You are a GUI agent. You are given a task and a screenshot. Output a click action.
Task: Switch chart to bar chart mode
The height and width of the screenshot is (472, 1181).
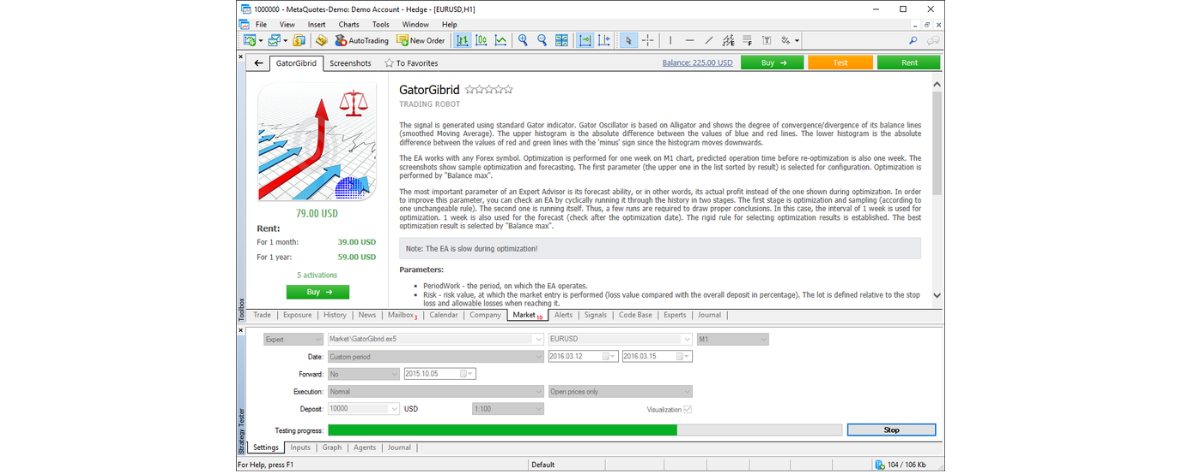pos(462,41)
